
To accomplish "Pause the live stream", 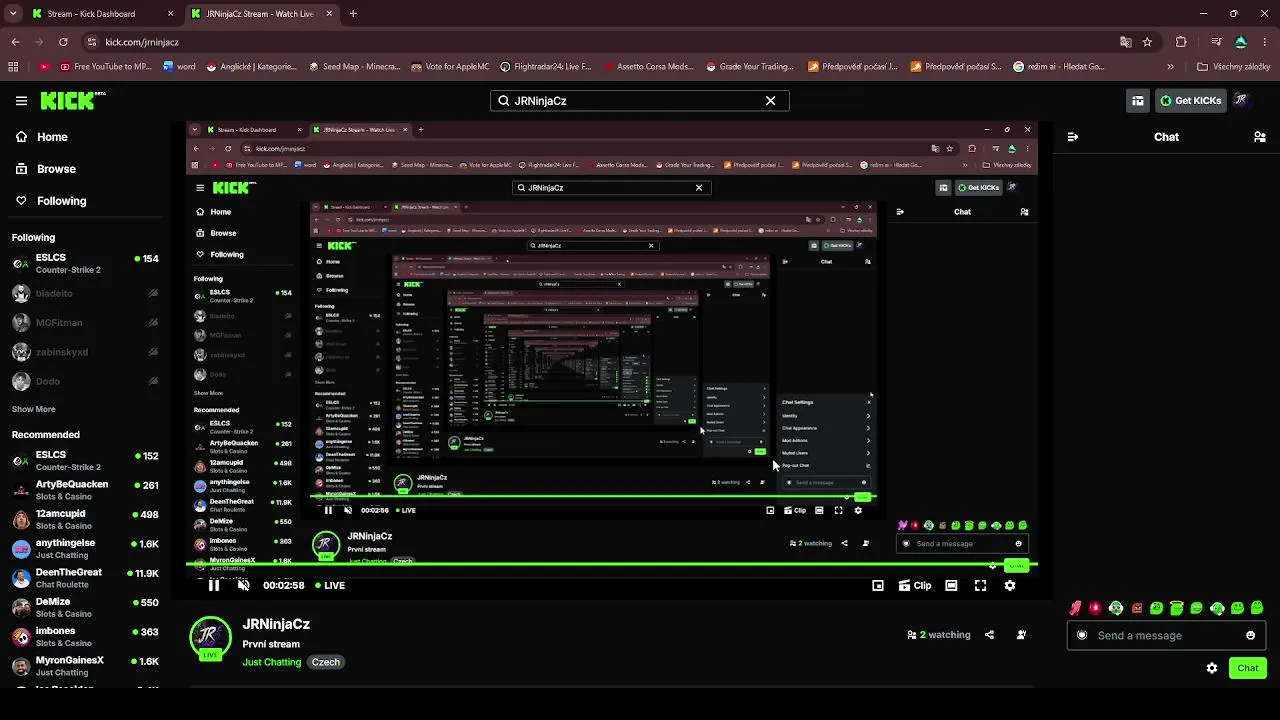I will (214, 586).
